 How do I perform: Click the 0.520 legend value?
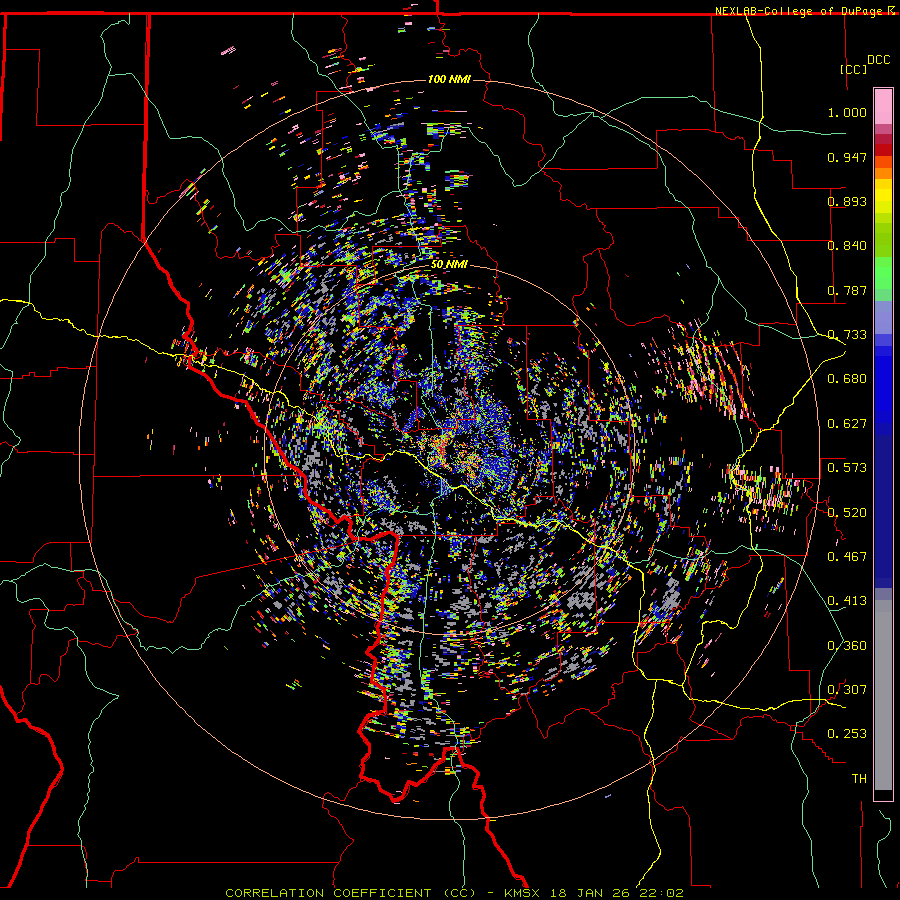click(847, 513)
